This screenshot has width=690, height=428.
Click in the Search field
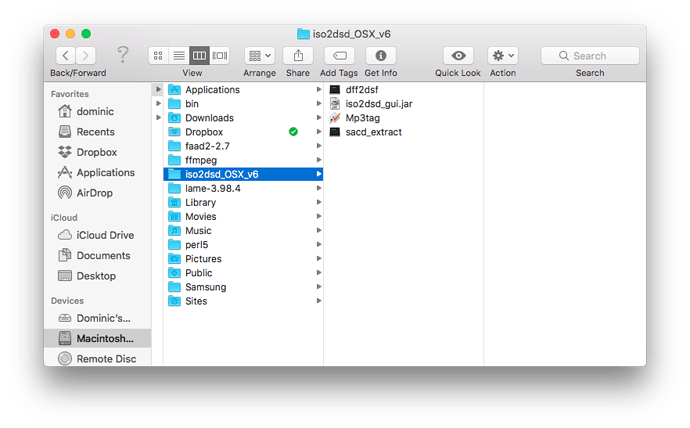click(x=590, y=55)
